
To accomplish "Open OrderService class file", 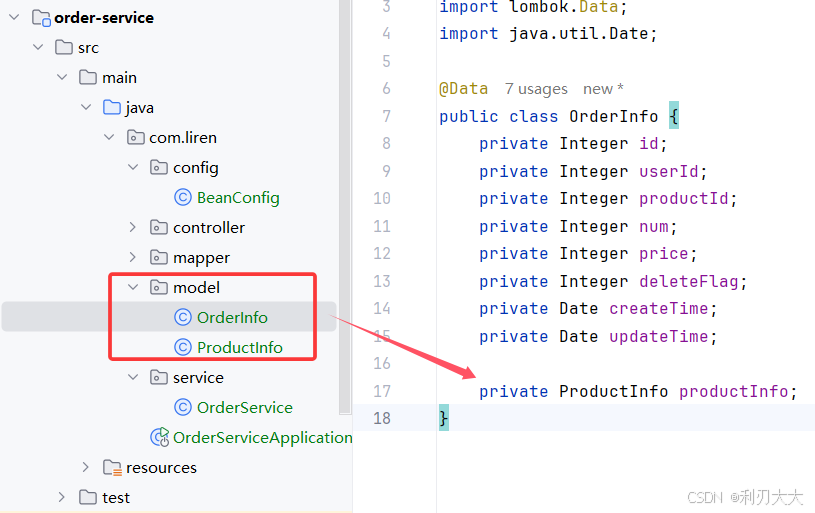I will [245, 407].
